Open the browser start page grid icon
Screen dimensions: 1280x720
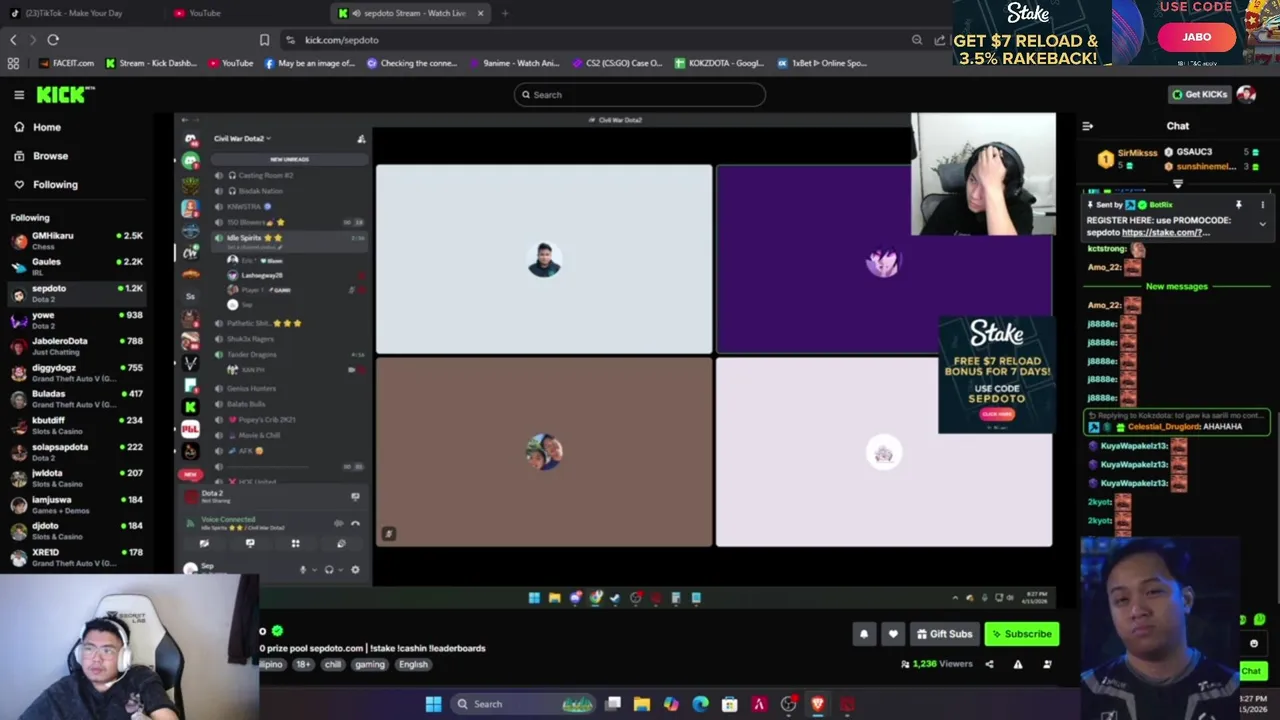click(13, 63)
